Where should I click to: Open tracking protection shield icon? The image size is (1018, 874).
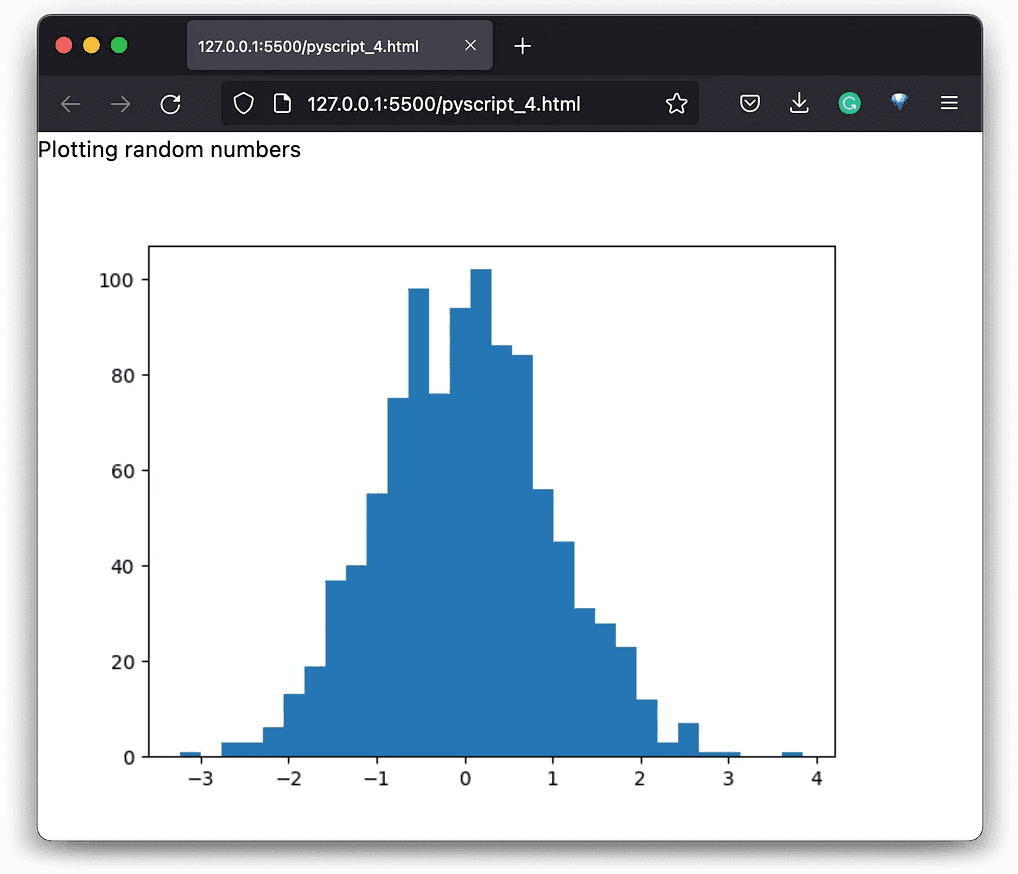243,103
